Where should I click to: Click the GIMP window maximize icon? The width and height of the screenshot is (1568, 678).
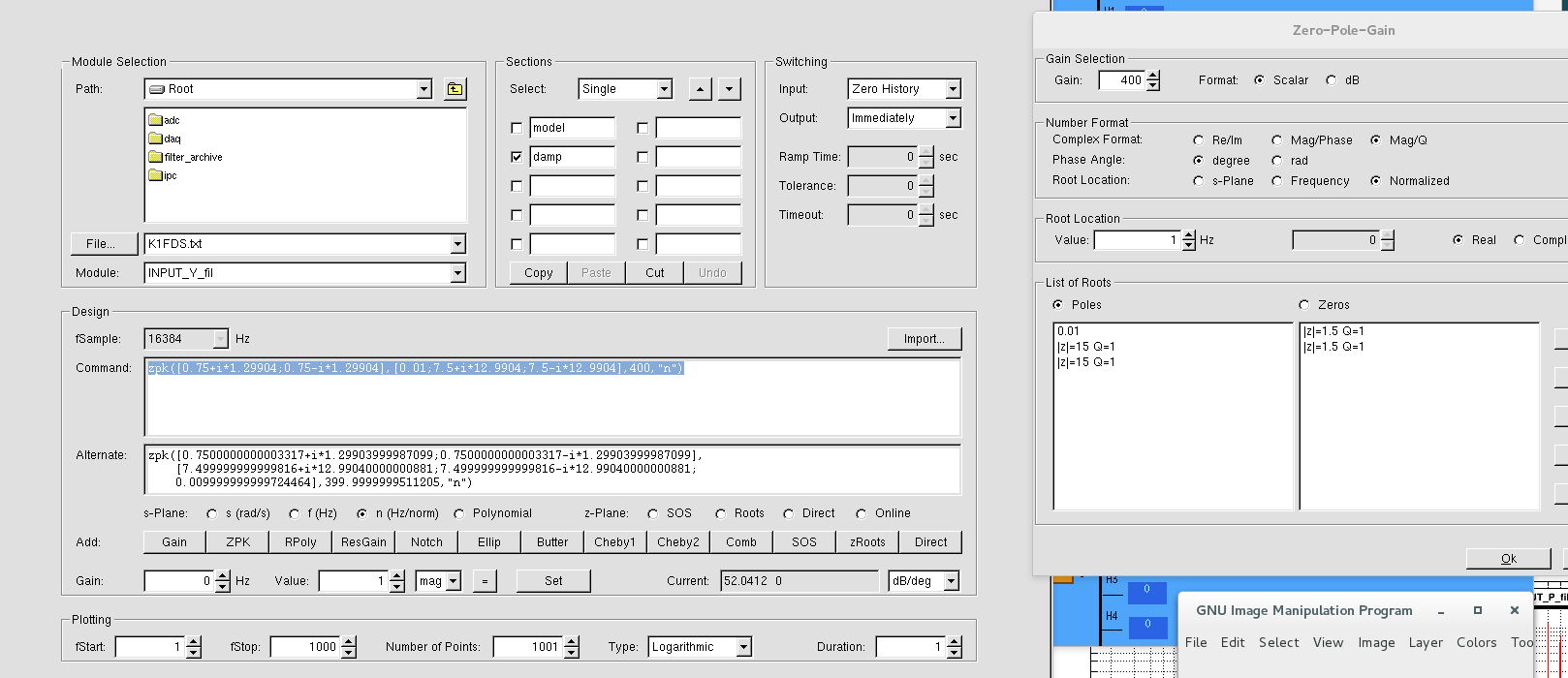[x=1478, y=611]
